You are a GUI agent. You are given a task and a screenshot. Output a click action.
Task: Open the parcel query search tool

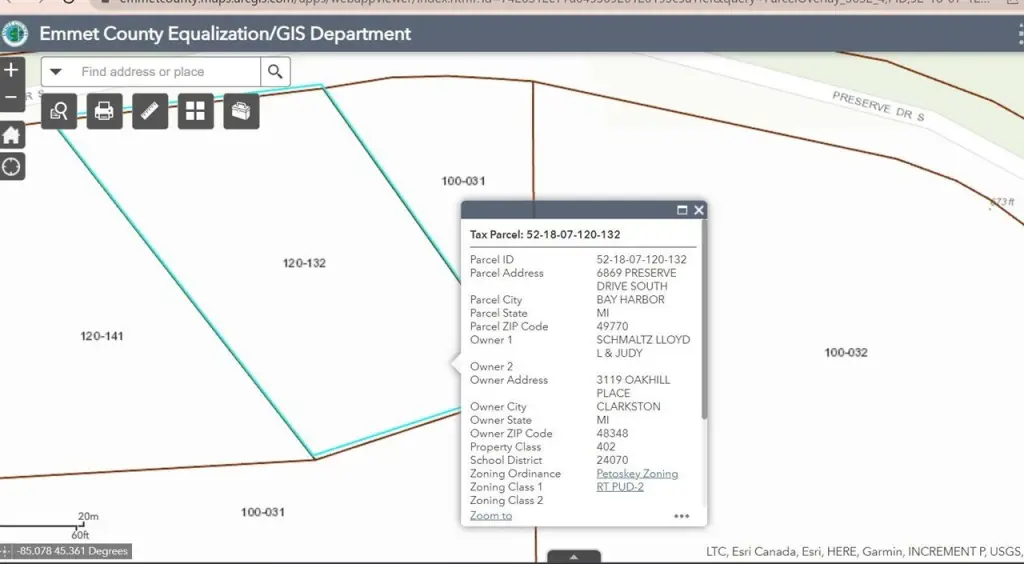click(59, 111)
